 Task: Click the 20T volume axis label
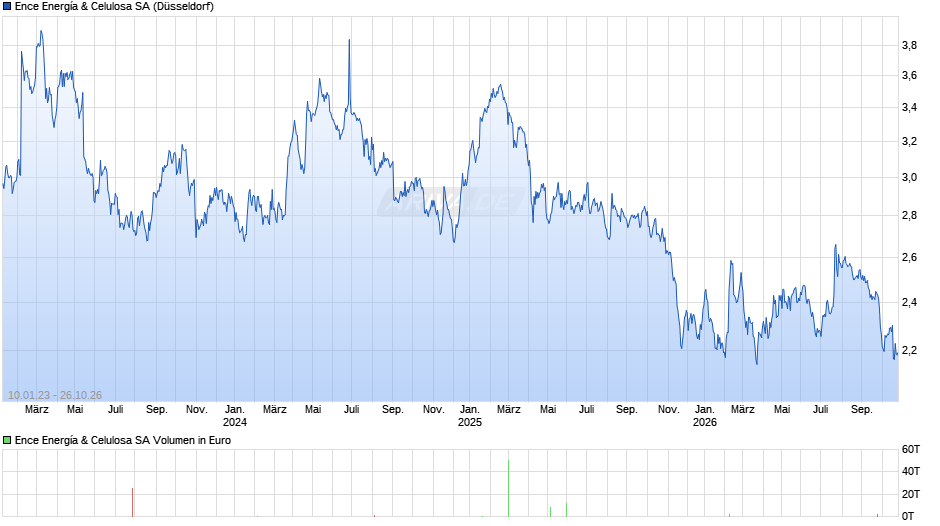click(911, 494)
